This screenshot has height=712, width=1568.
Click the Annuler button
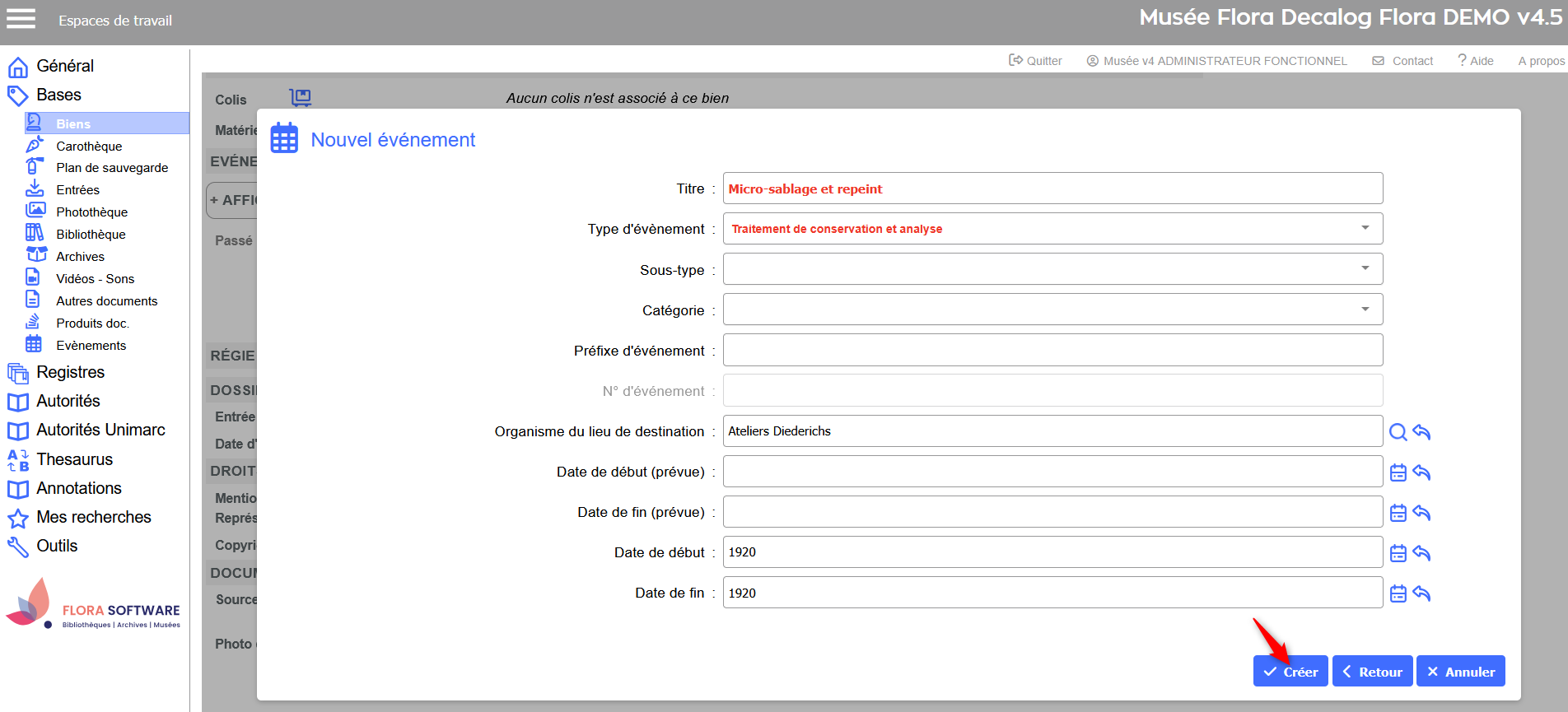[1460, 672]
